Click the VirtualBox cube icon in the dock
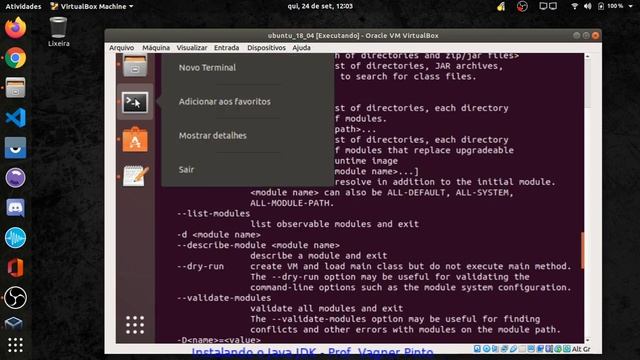640x360 pixels. coord(13,323)
